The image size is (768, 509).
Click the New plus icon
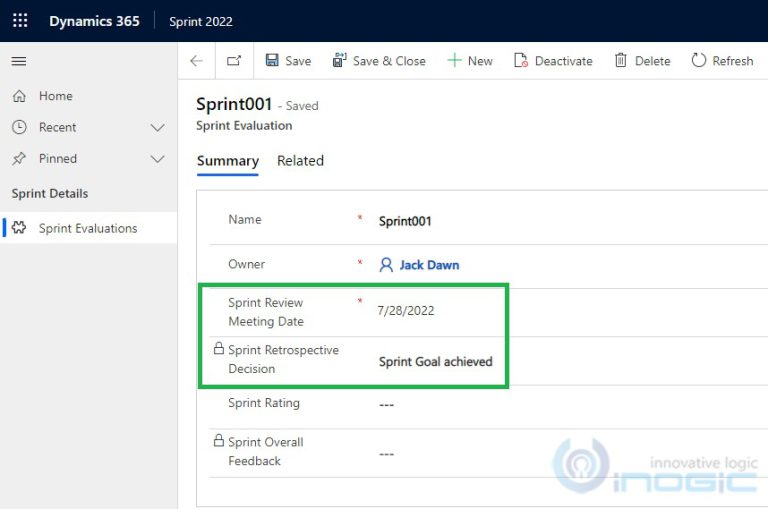pyautogui.click(x=454, y=61)
